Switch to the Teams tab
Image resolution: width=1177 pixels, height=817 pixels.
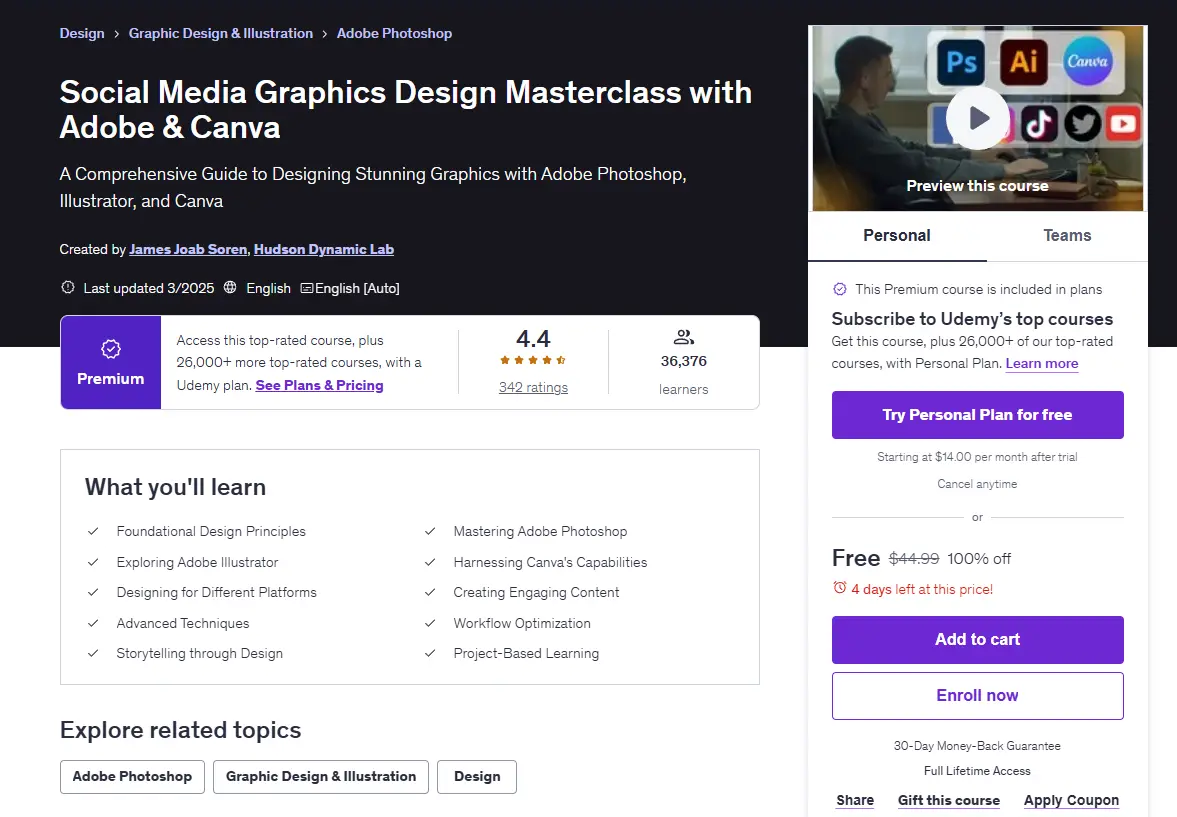[1067, 236]
